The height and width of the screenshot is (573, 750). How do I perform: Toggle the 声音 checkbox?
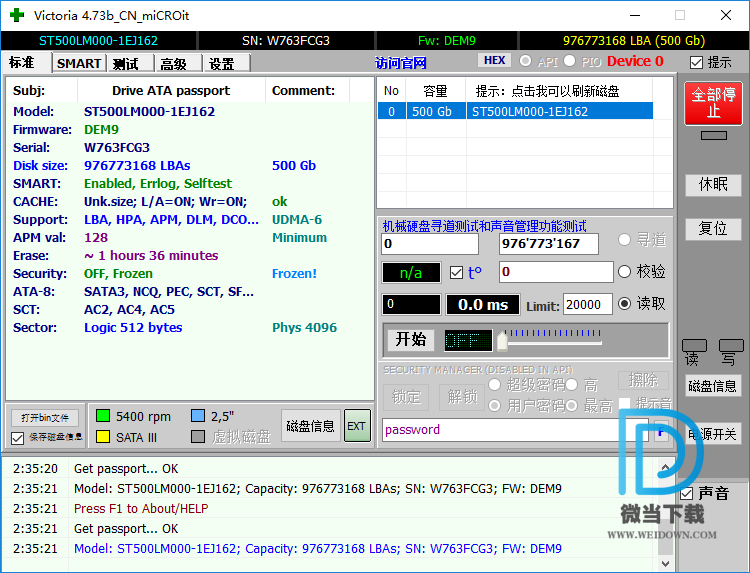point(687,493)
